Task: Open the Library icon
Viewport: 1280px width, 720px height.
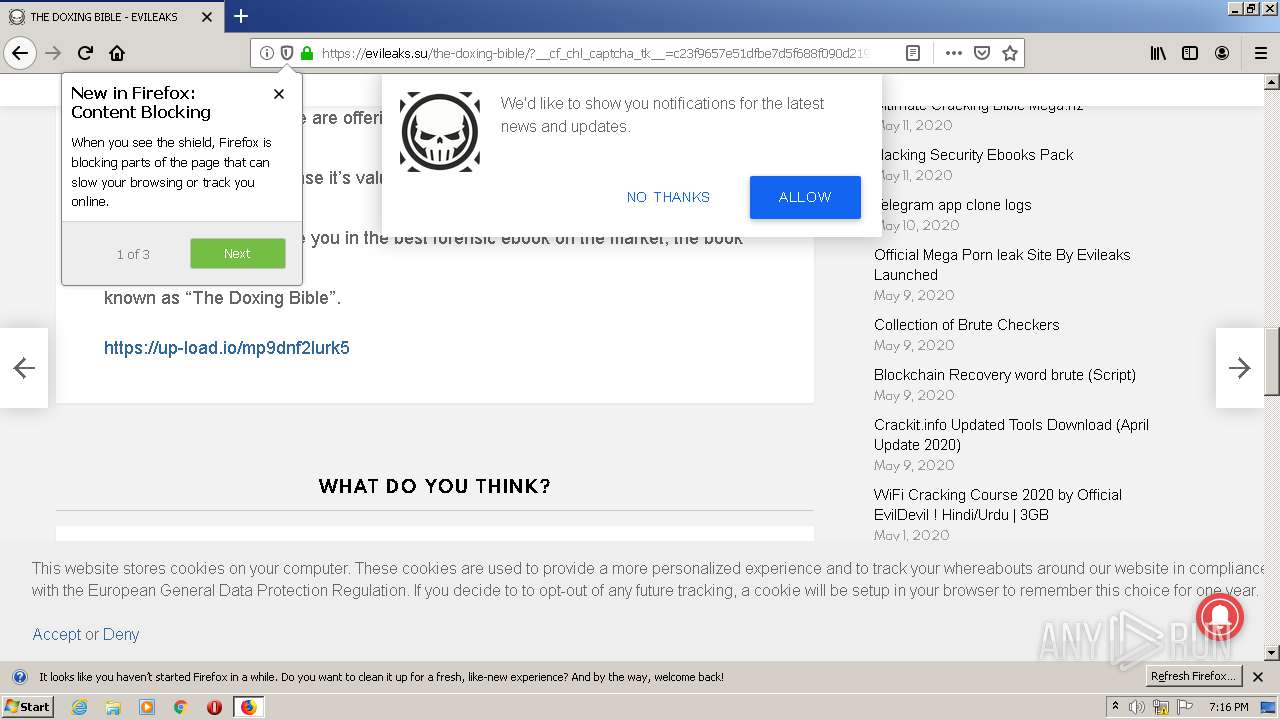Action: point(1158,53)
